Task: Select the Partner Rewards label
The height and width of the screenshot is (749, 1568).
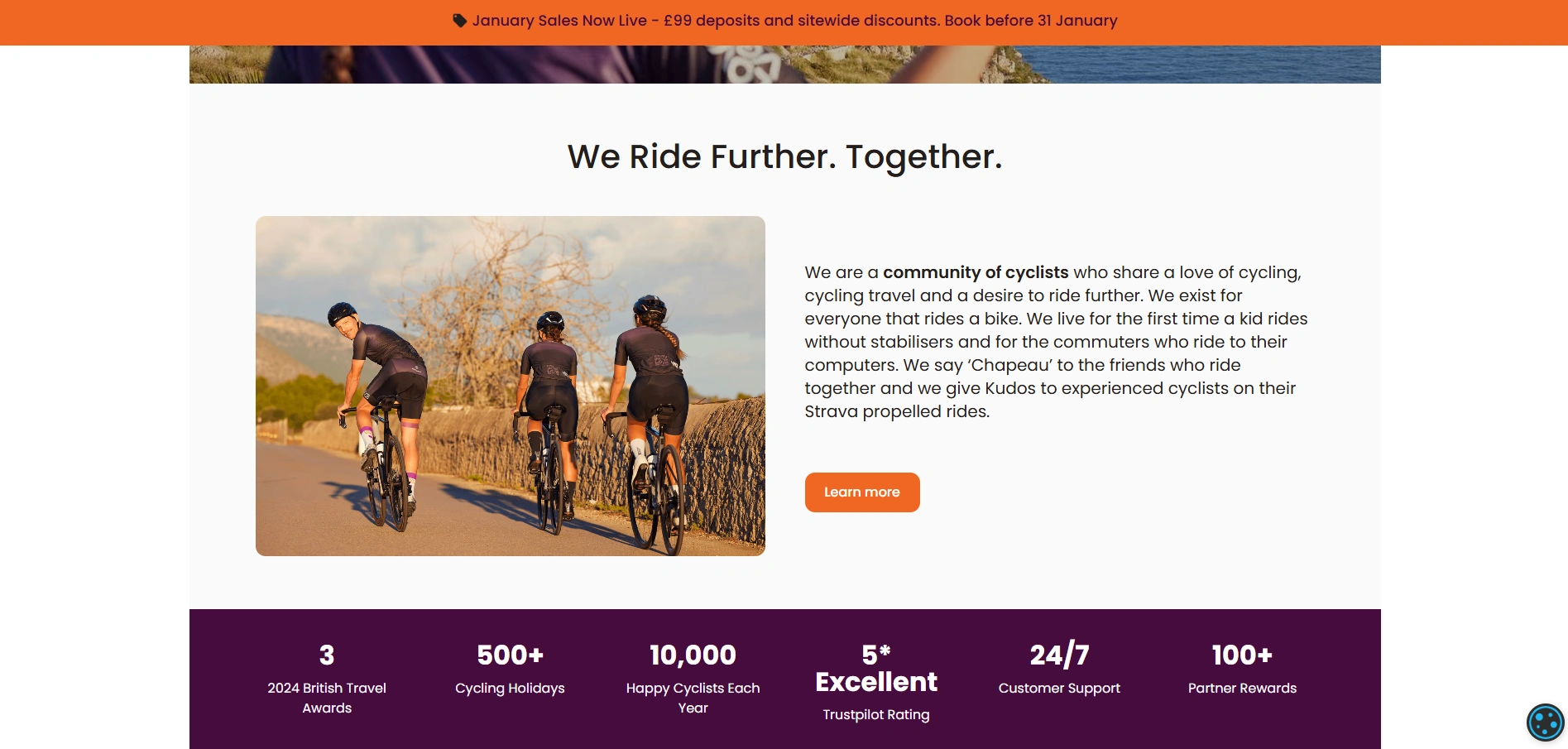Action: 1242,688
